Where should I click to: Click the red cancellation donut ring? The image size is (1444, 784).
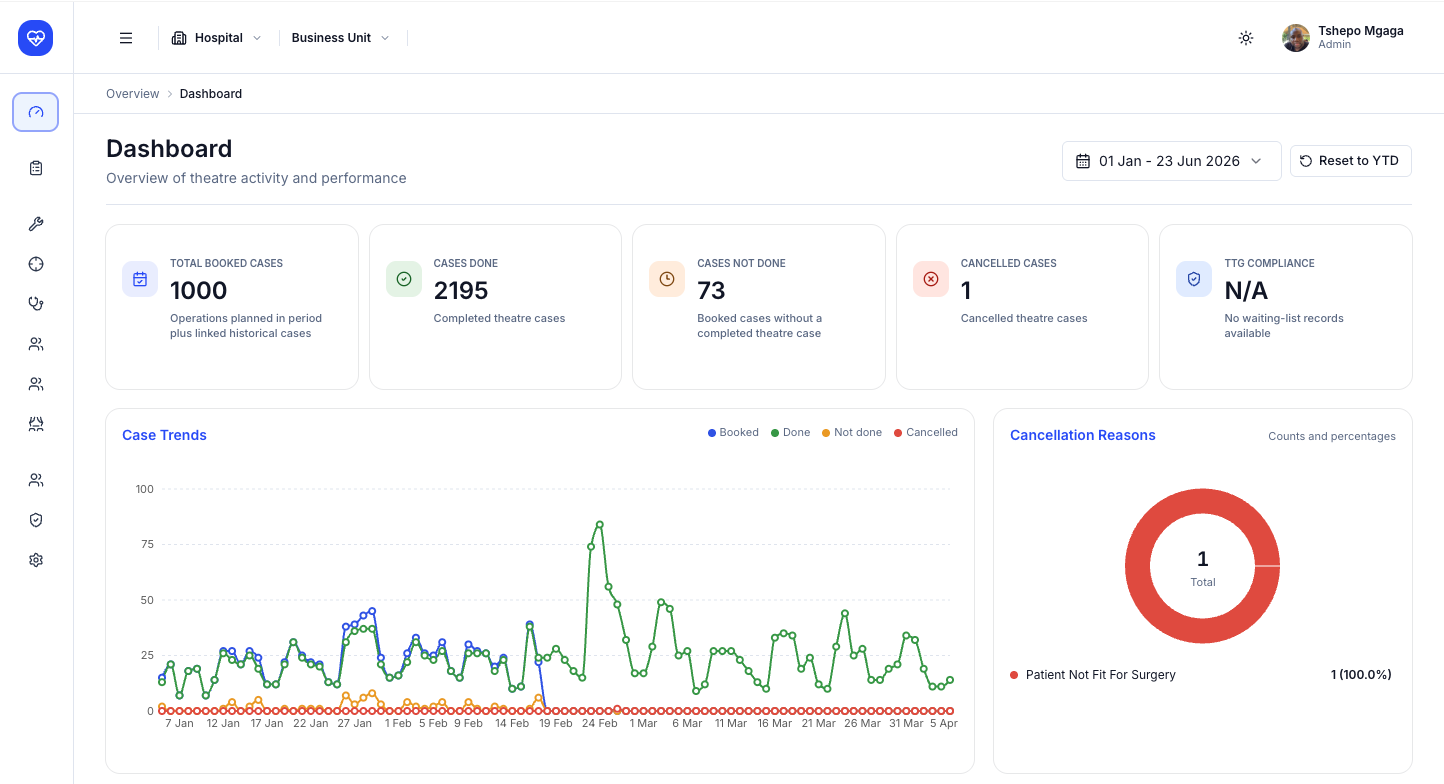(1138, 566)
